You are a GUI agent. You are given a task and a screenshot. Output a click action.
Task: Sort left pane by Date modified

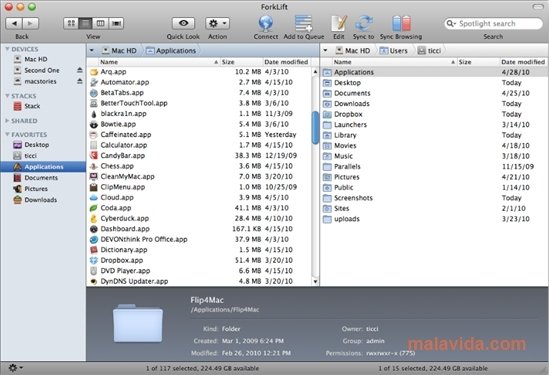pos(286,62)
